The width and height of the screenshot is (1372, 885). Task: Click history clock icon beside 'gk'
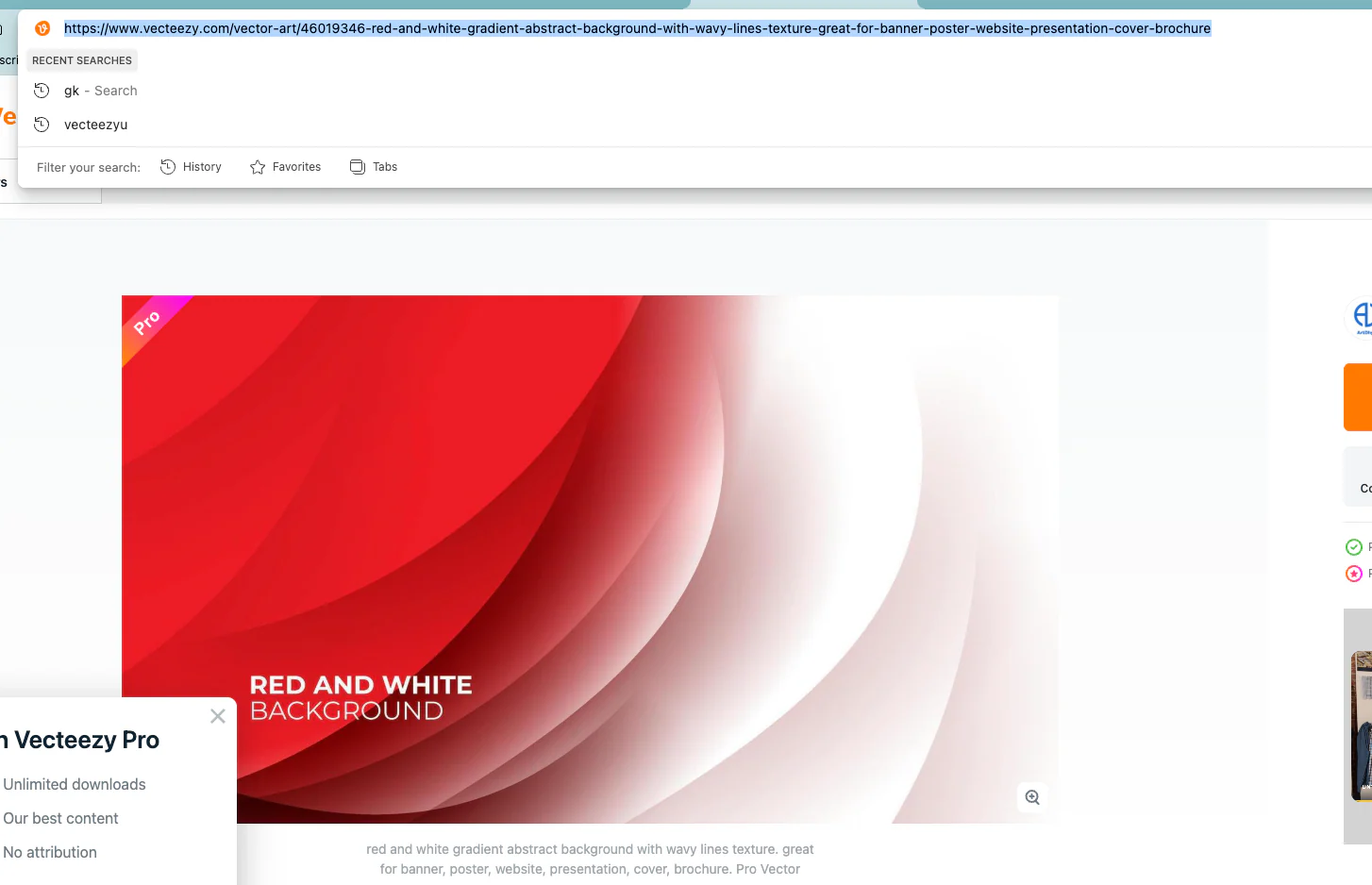[x=42, y=91]
